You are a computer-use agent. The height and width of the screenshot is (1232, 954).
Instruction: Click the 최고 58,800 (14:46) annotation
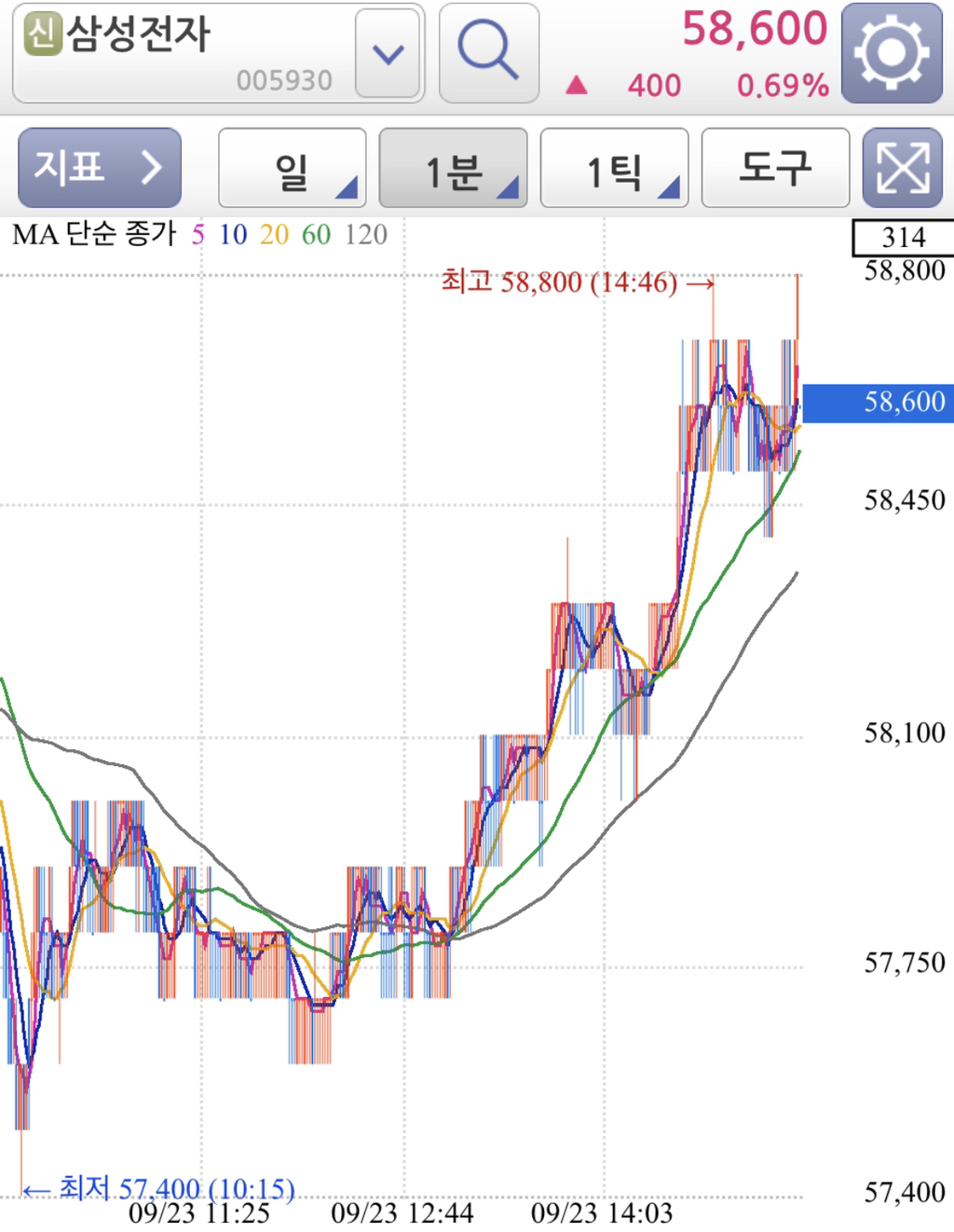(578, 281)
